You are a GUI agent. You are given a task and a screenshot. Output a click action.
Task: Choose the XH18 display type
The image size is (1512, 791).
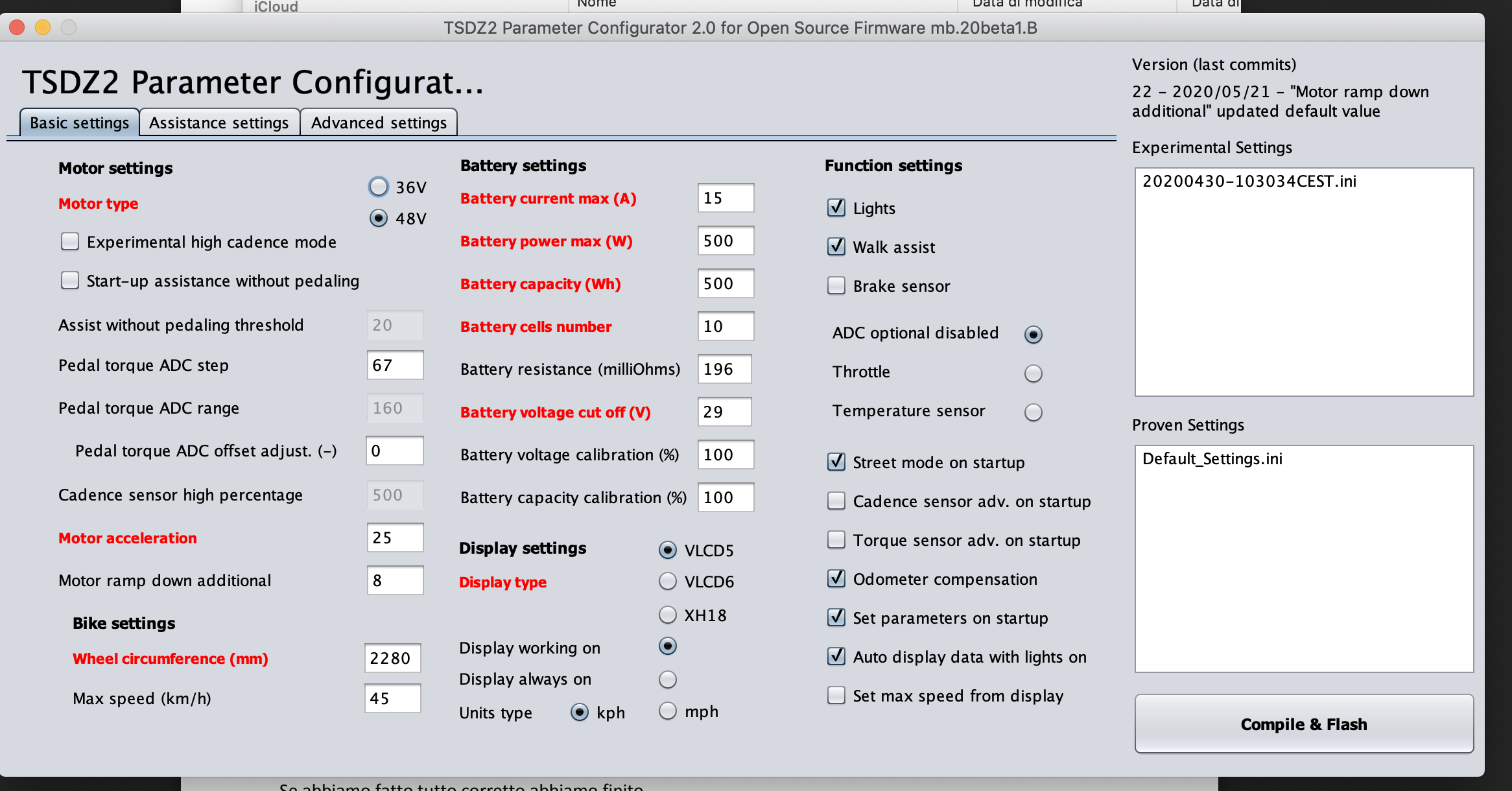point(668,615)
